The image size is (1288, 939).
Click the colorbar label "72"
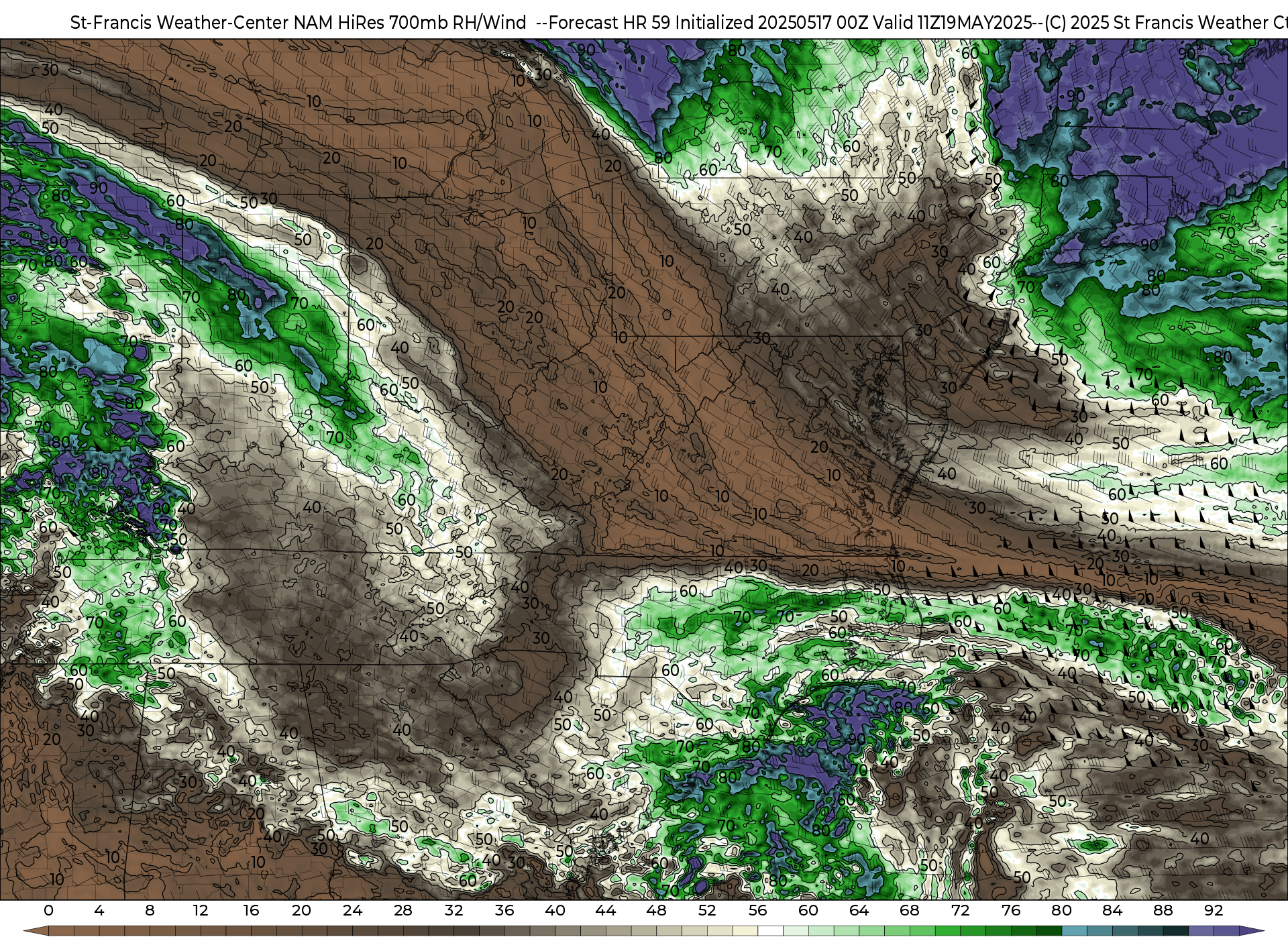(x=960, y=910)
